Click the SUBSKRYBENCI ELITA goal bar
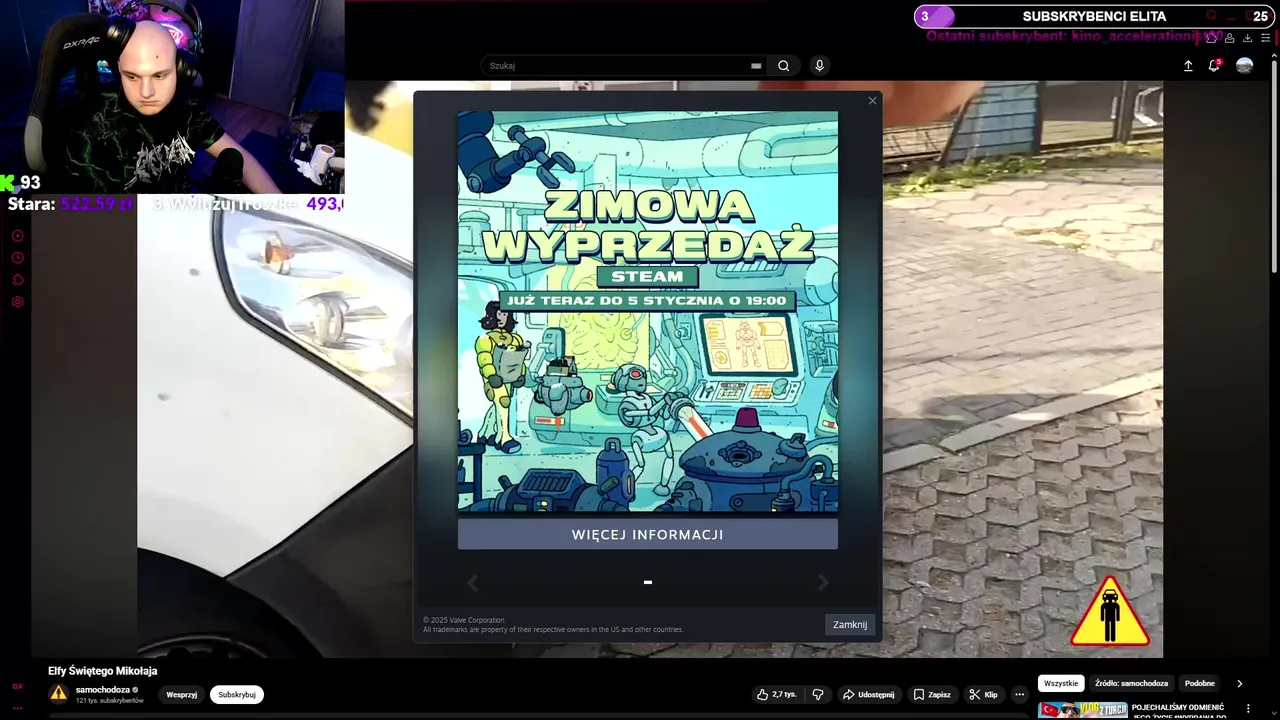Viewport: 1280px width, 720px height. [1094, 16]
